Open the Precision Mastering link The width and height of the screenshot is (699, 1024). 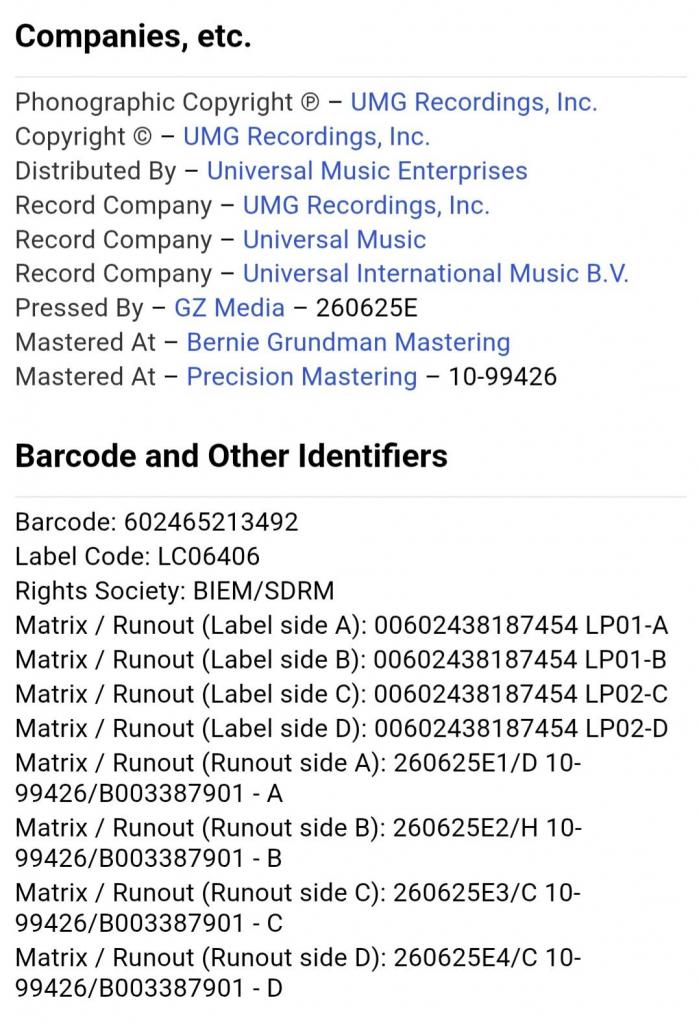click(x=302, y=377)
